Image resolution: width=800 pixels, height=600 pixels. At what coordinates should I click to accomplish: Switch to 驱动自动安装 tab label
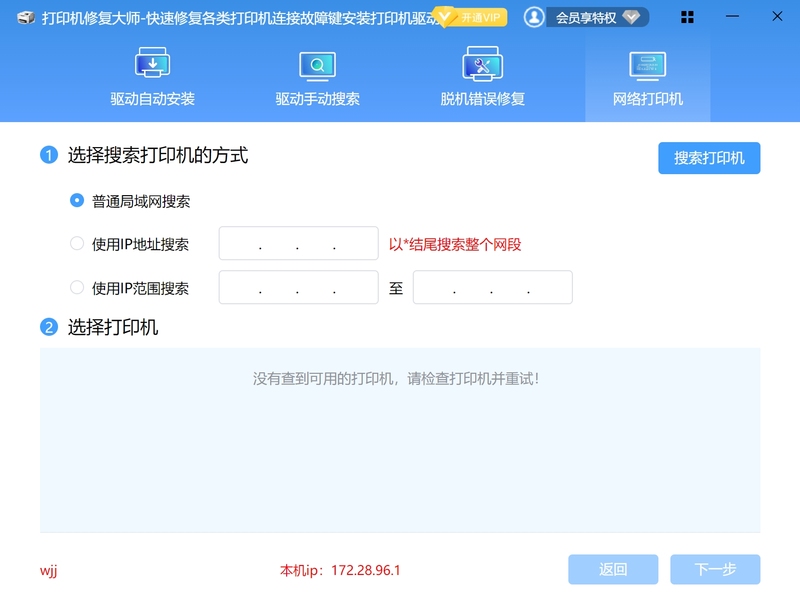point(153,99)
